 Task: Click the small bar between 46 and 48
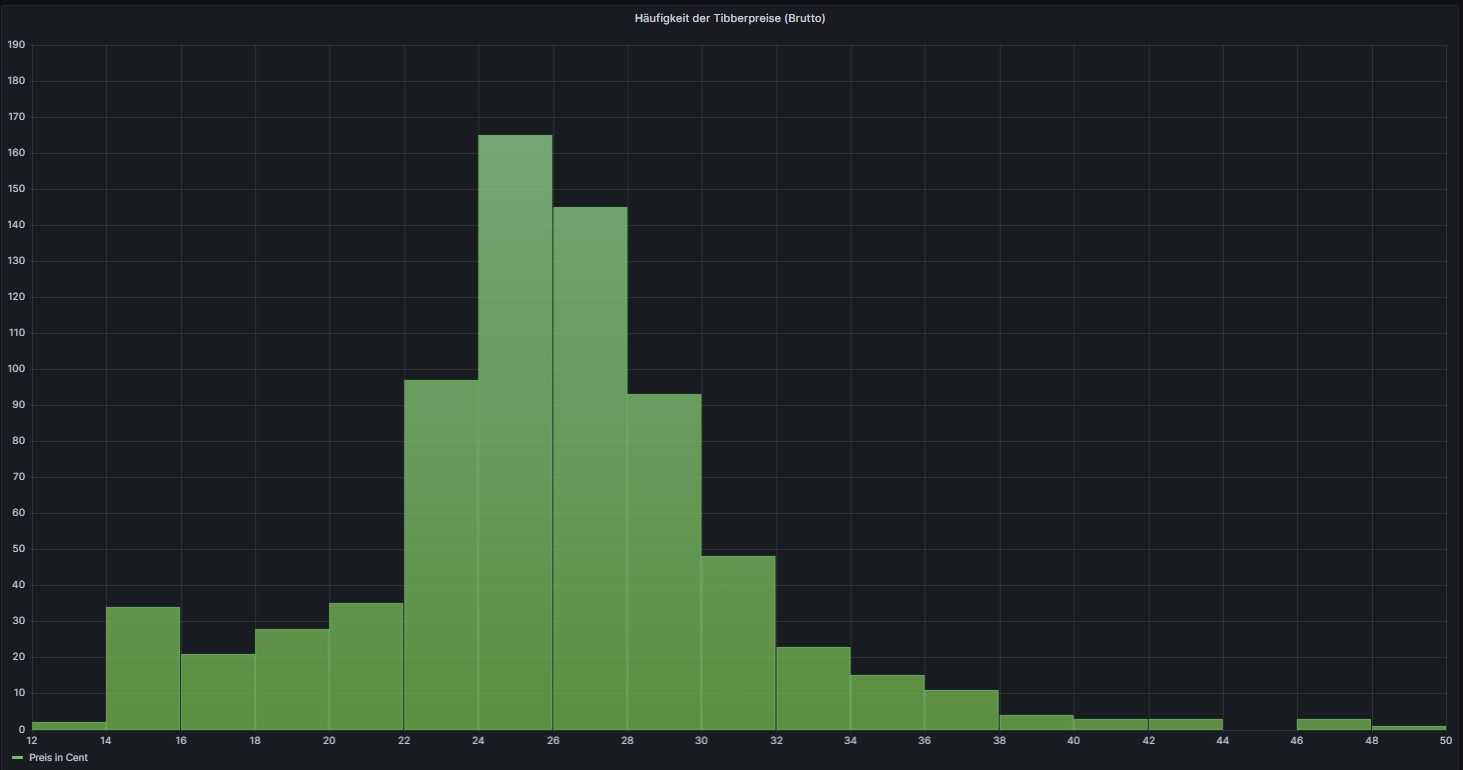click(x=1334, y=724)
